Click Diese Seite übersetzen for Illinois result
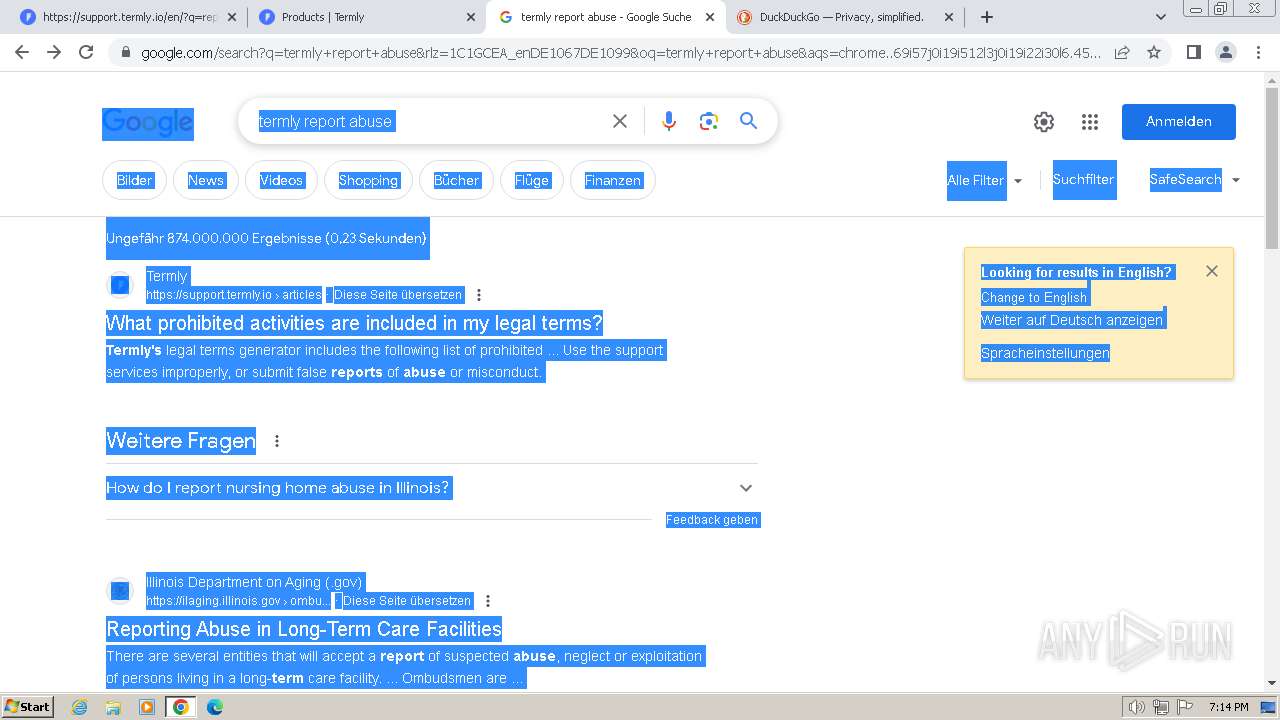 tap(406, 601)
